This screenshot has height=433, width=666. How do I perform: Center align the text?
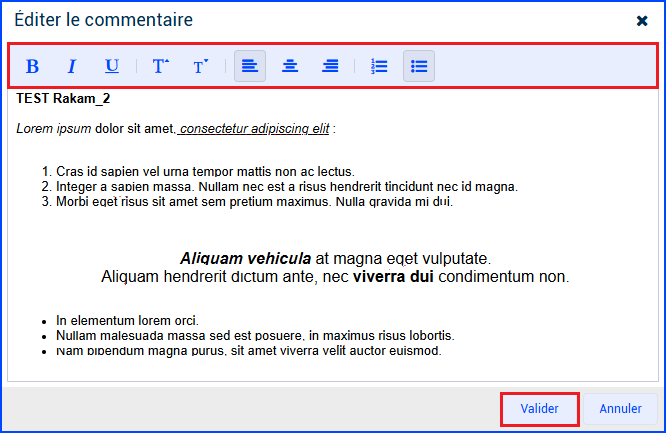click(290, 66)
